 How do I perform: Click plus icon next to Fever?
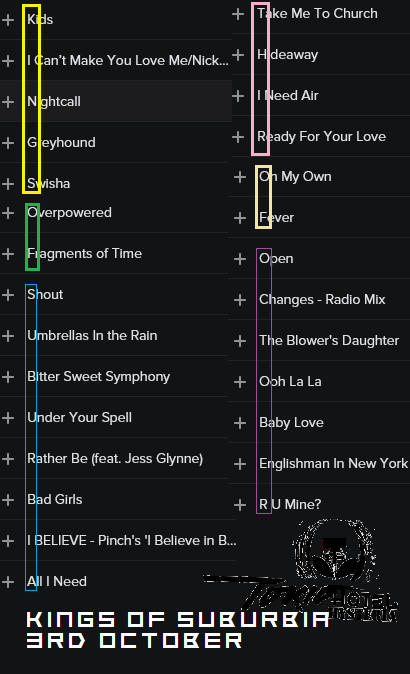coord(240,218)
